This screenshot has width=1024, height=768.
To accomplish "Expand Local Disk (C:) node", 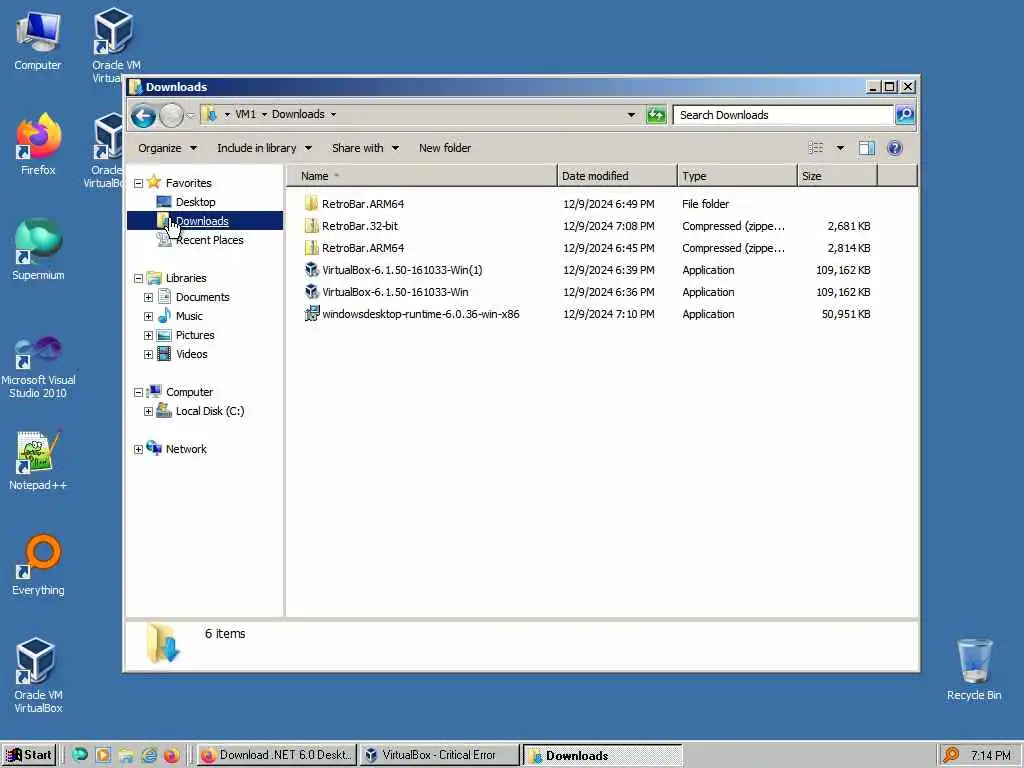I will (x=148, y=411).
